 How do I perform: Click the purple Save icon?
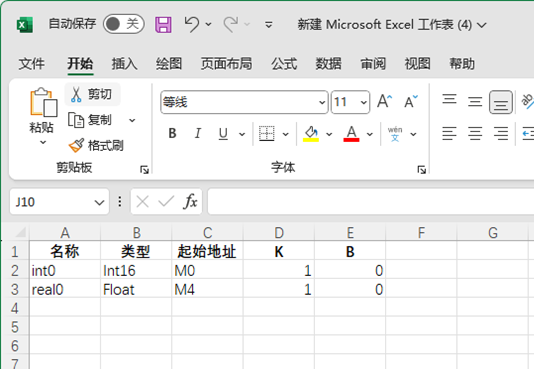tap(163, 25)
